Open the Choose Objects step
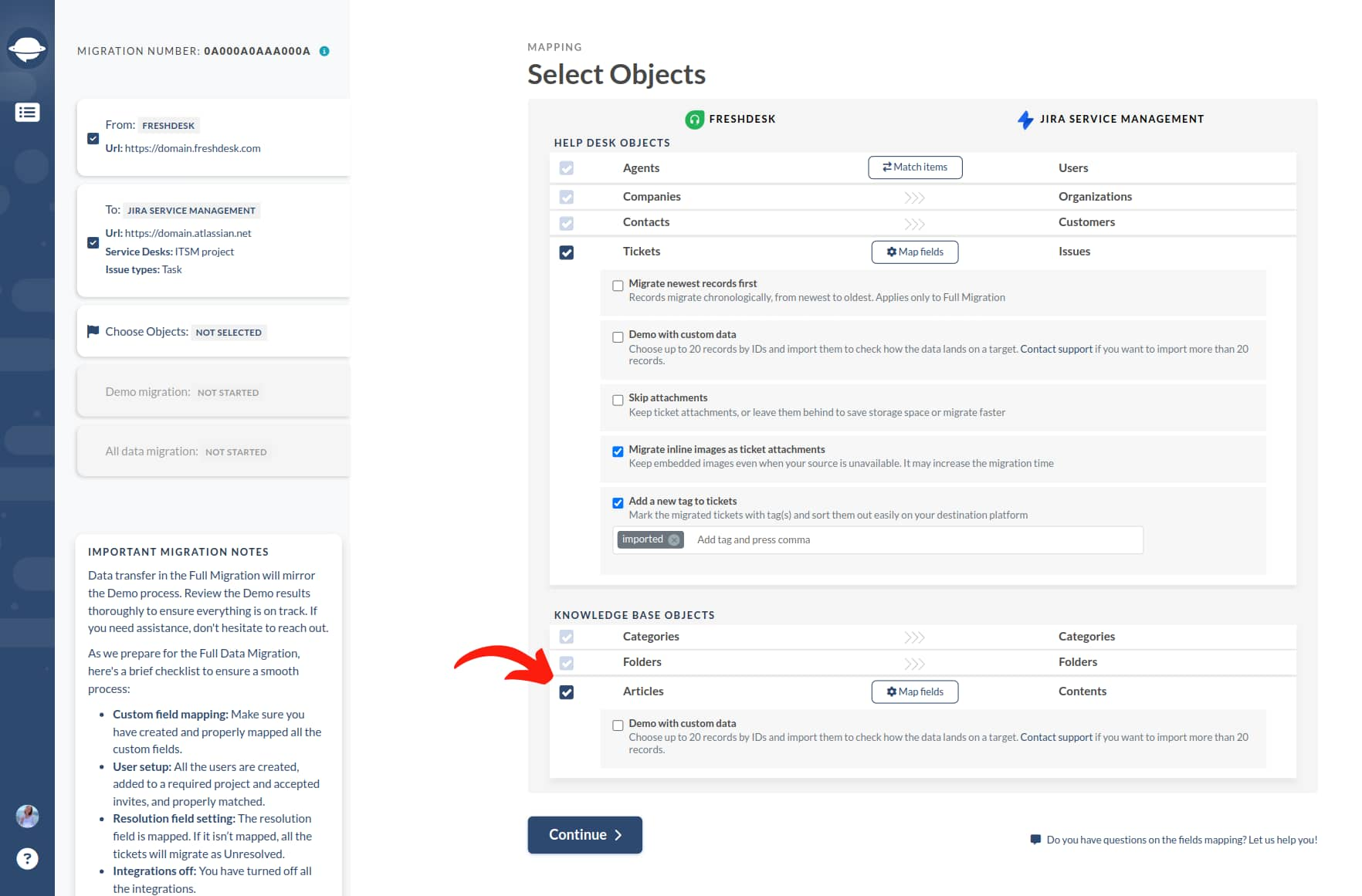 pos(213,332)
